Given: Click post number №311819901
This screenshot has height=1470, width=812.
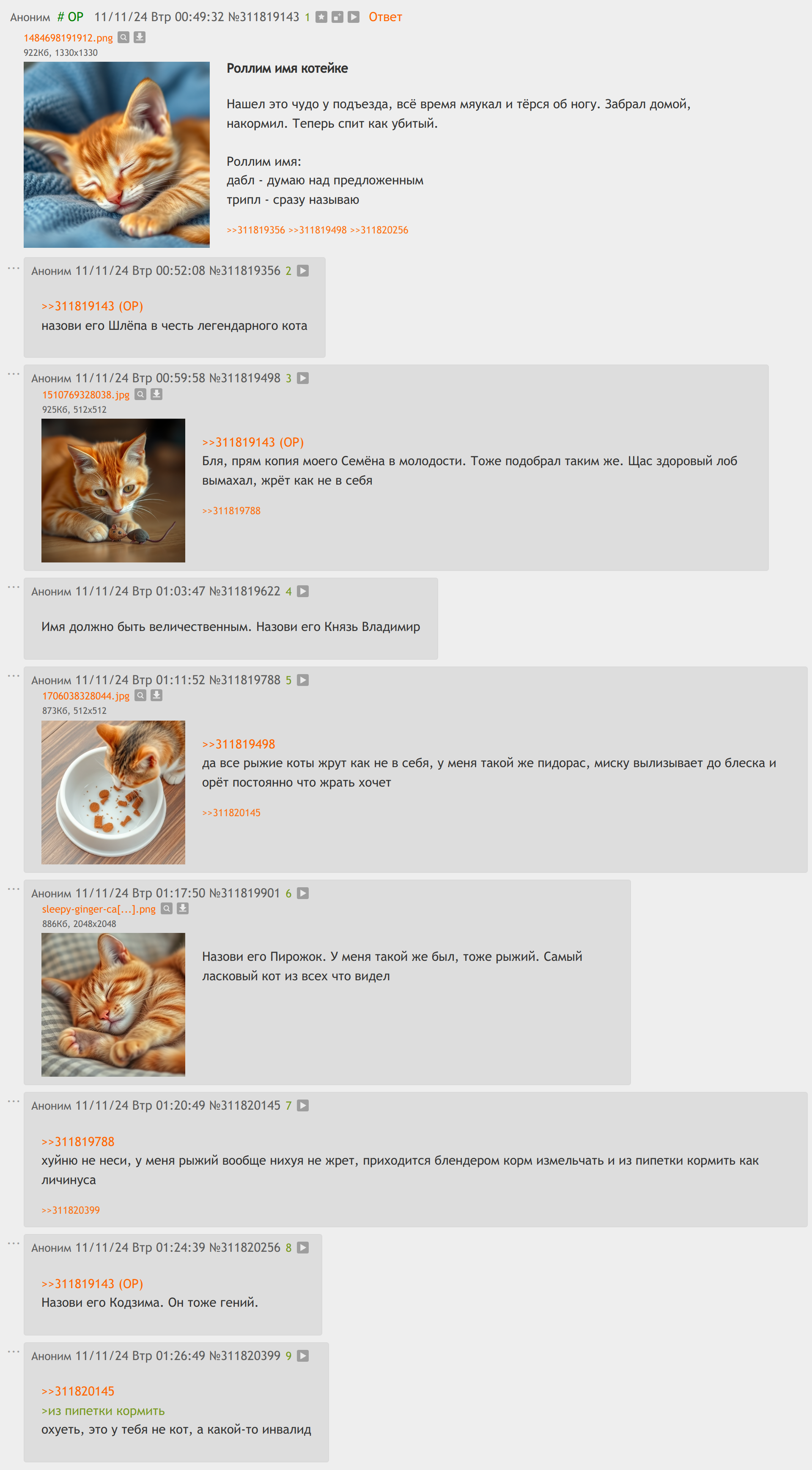Looking at the screenshot, I should pos(245,894).
